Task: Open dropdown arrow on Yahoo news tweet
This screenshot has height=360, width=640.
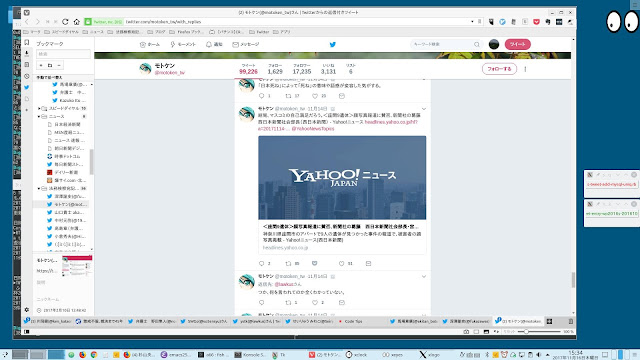Action: tap(424, 109)
